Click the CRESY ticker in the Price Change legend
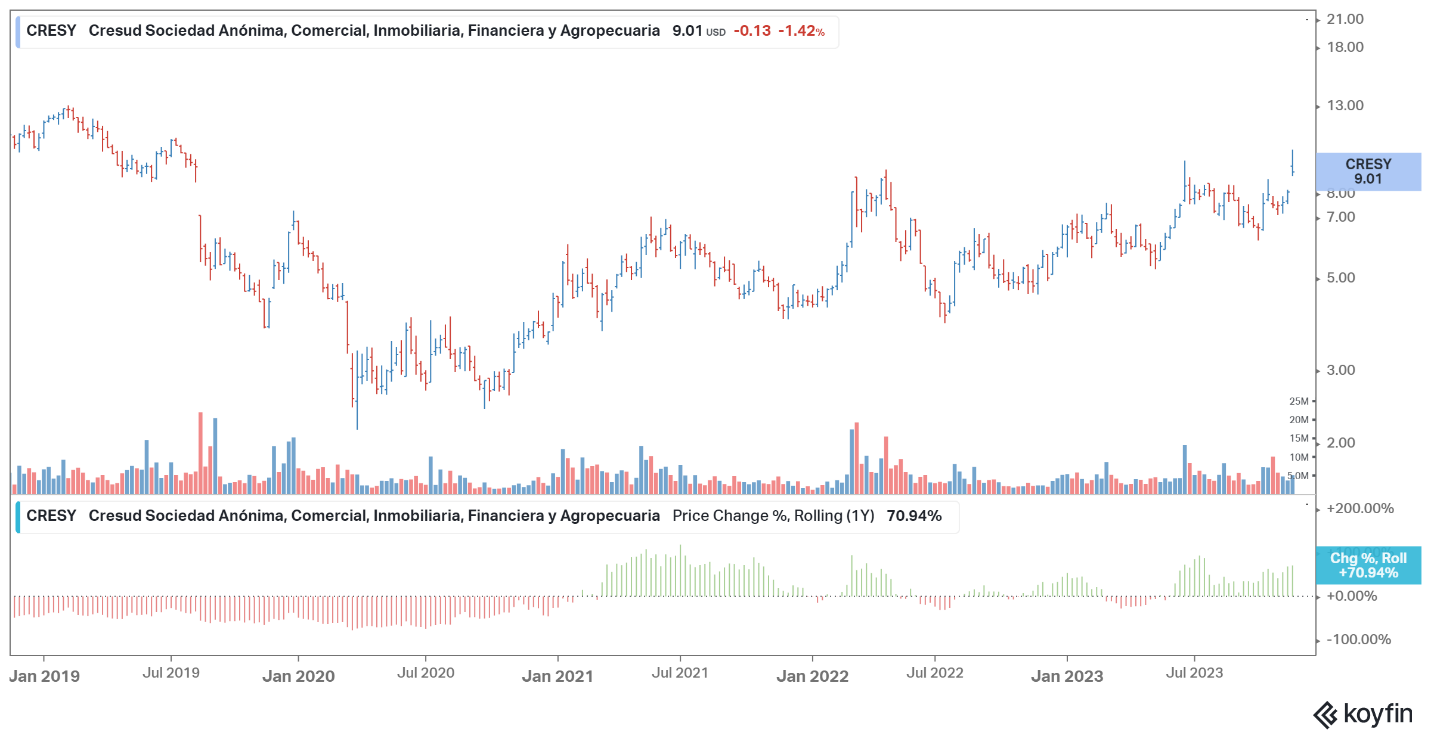 coord(51,516)
